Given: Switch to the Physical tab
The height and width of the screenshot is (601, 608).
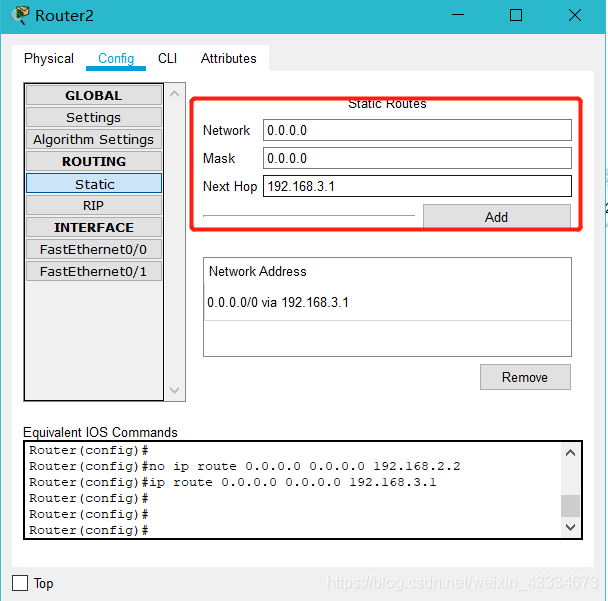Looking at the screenshot, I should (49, 59).
